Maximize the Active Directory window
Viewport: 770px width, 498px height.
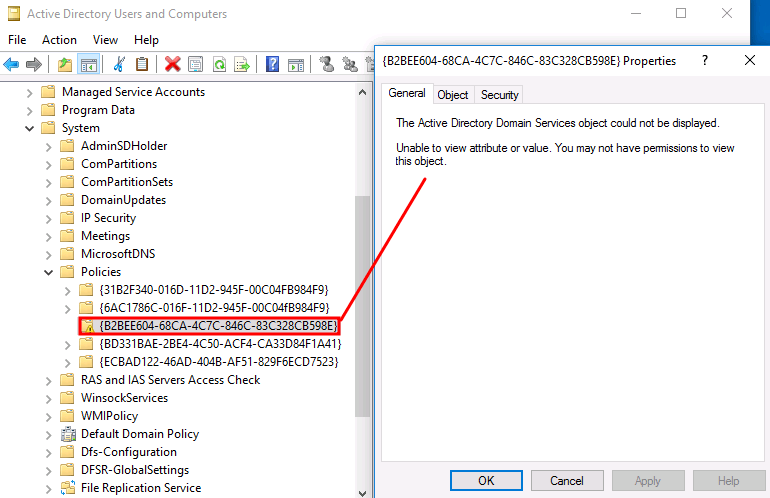(681, 13)
